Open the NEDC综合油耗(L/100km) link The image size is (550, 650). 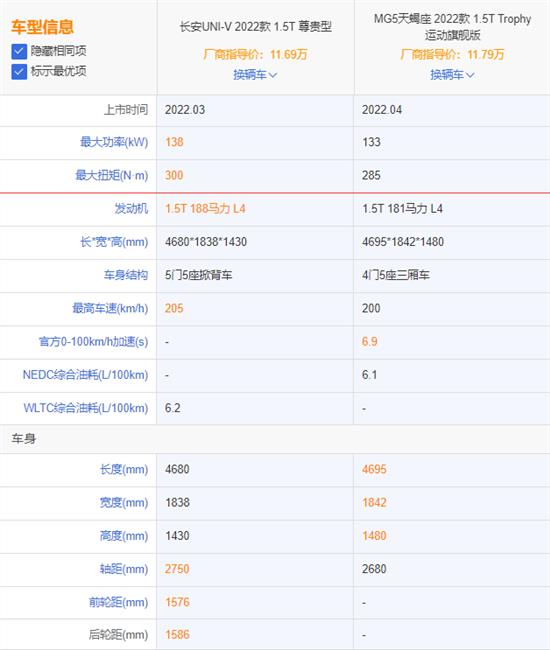[x=85, y=375]
